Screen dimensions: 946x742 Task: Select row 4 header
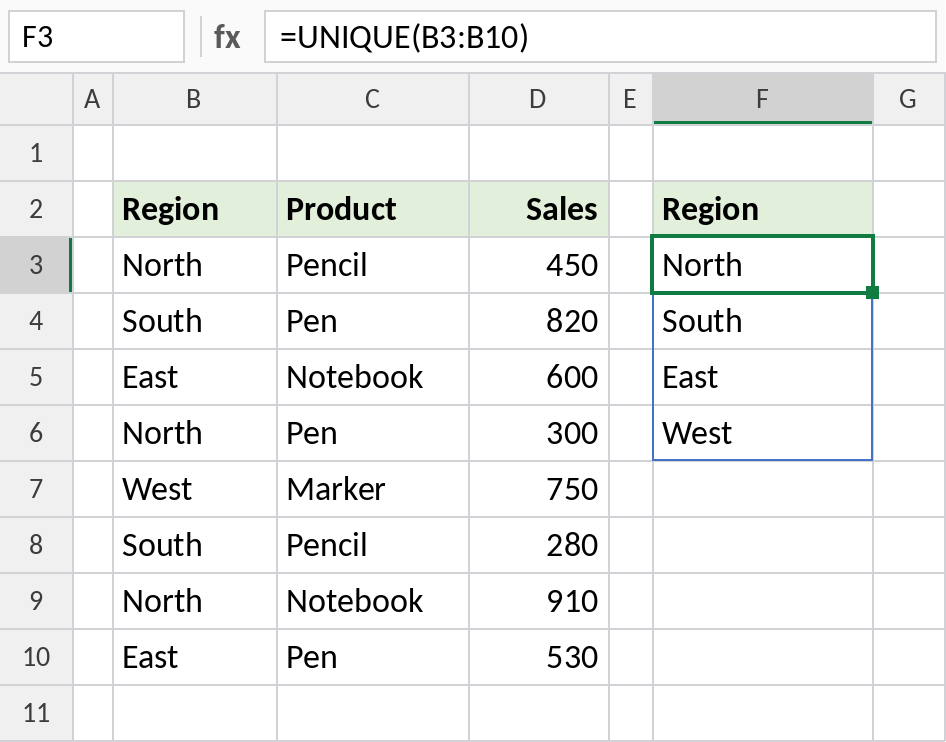(36, 321)
